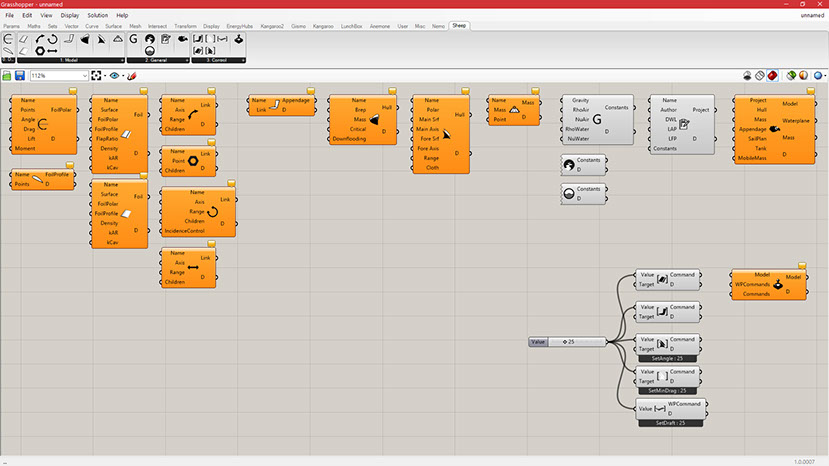Click the Value slider showing 25
The height and width of the screenshot is (466, 829).
pos(575,342)
